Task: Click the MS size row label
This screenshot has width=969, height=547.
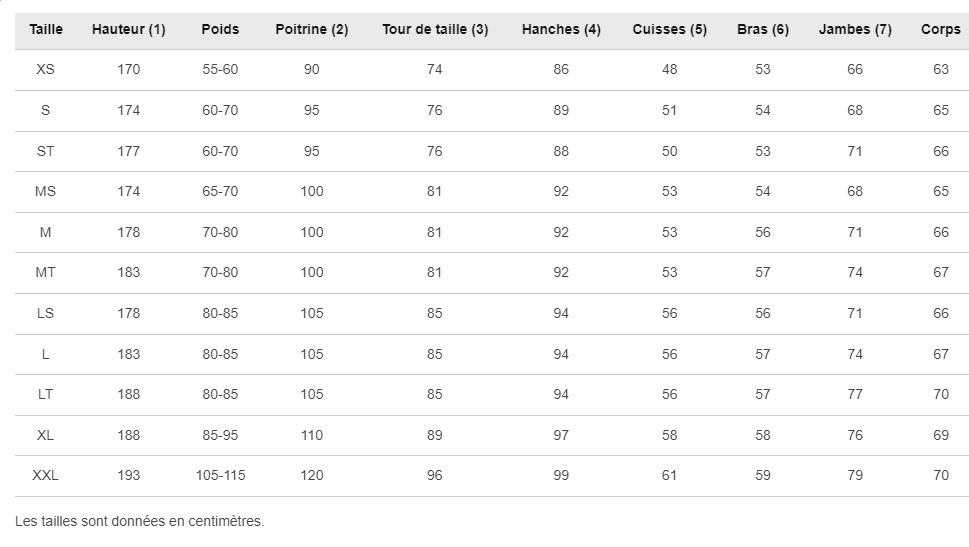Action: [x=45, y=191]
